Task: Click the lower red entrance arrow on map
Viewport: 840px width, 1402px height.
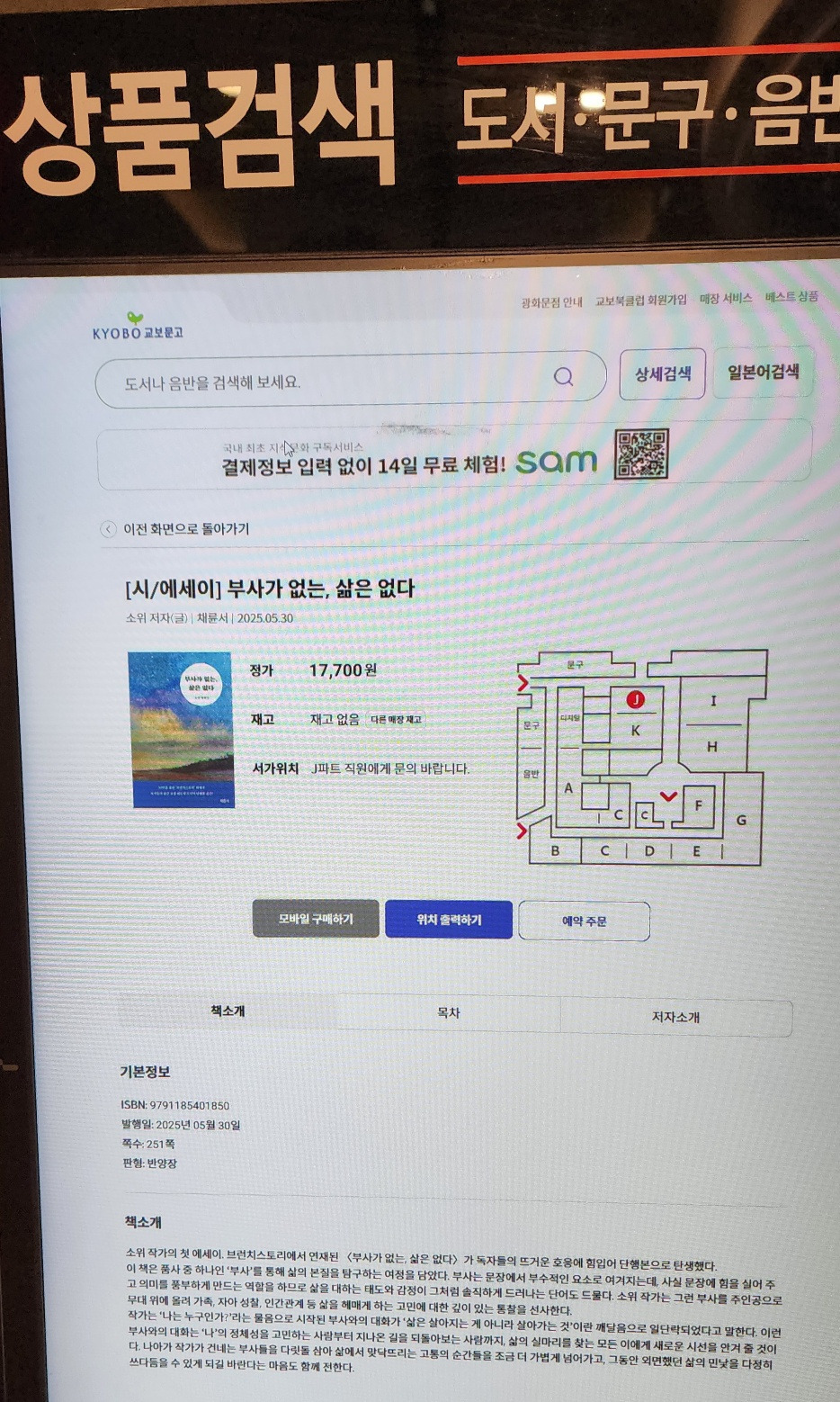Action: (522, 830)
